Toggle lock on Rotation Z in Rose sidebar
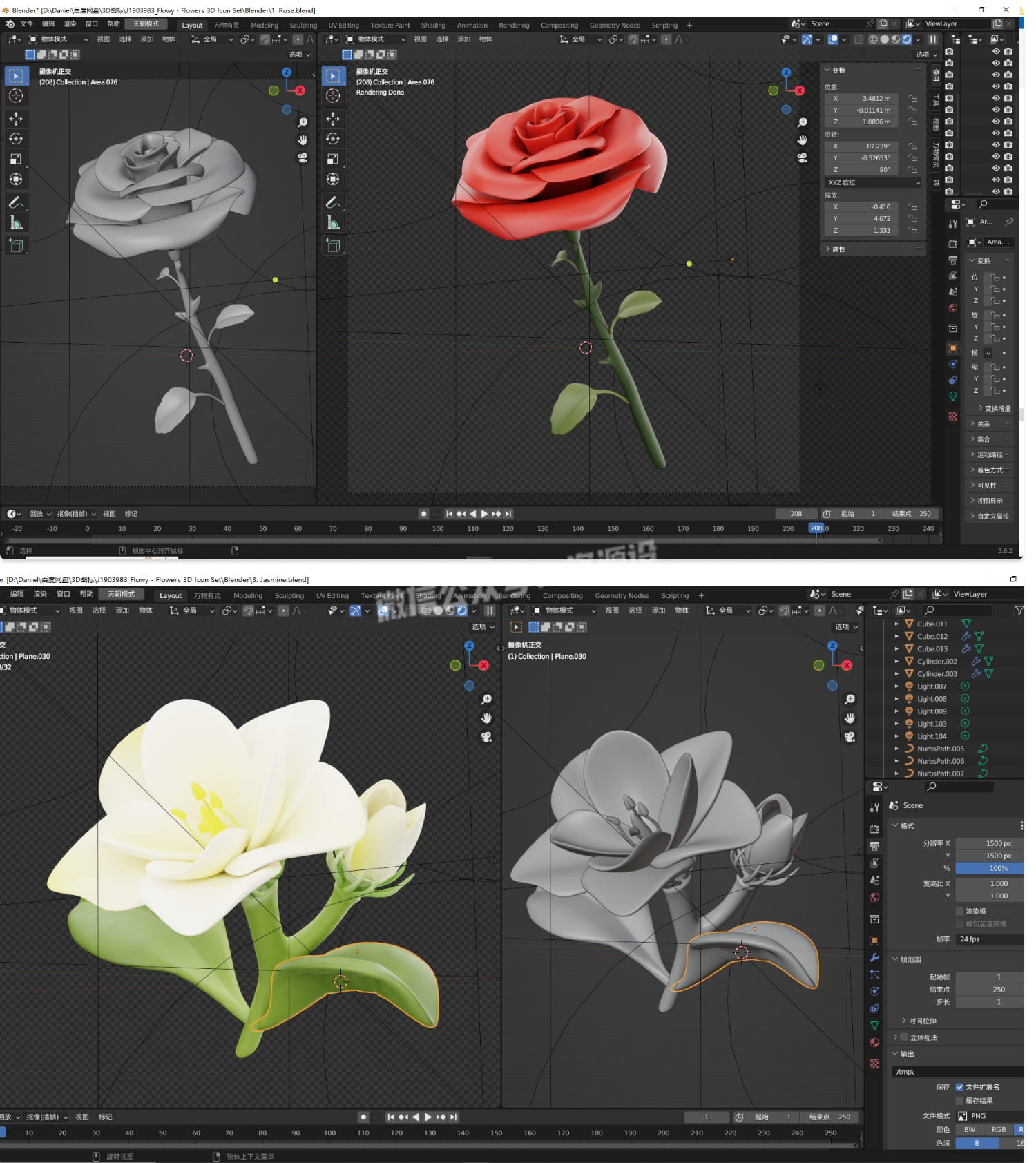The image size is (1036, 1163). pos(912,170)
